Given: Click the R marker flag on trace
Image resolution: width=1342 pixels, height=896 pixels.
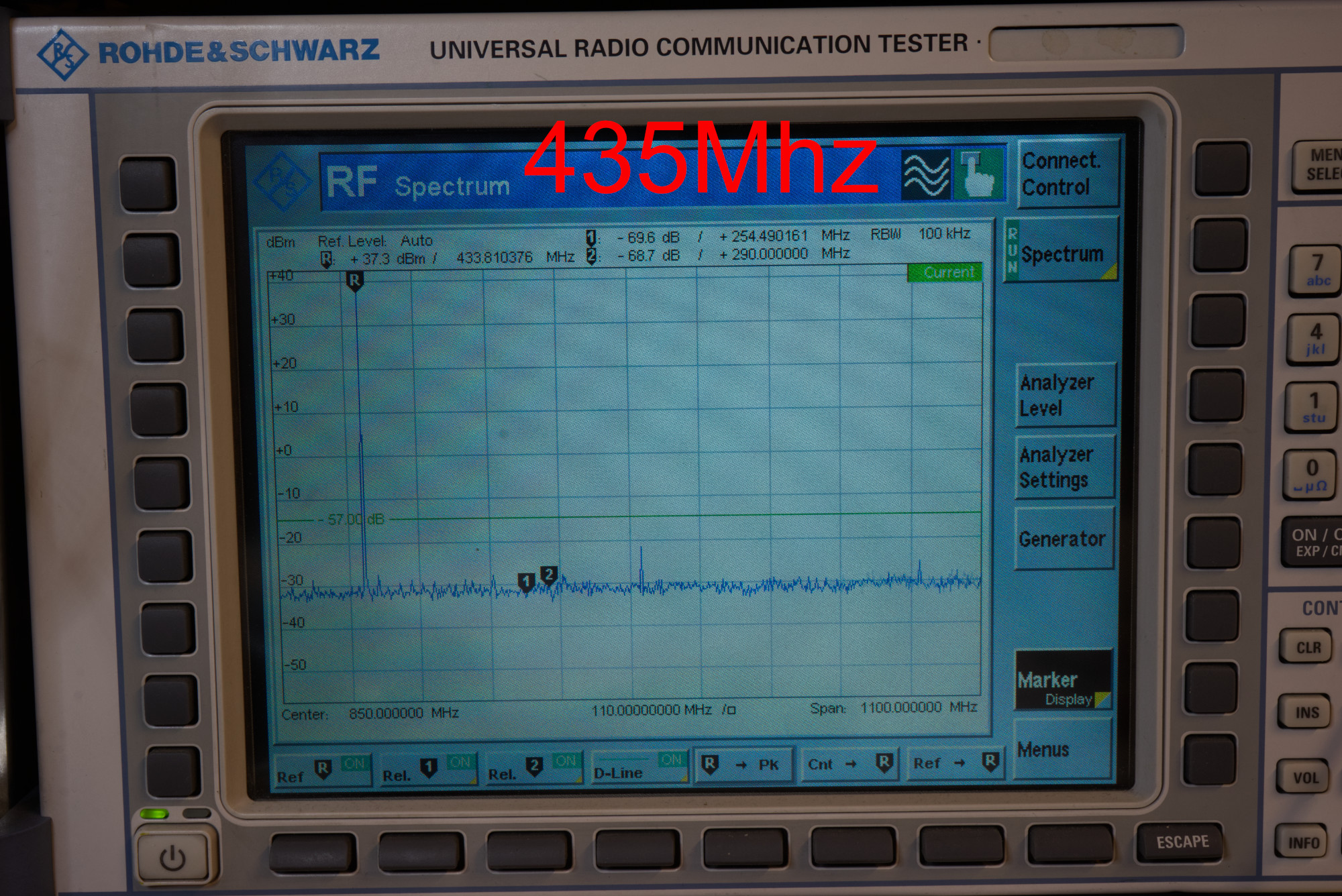Looking at the screenshot, I should point(354,280).
